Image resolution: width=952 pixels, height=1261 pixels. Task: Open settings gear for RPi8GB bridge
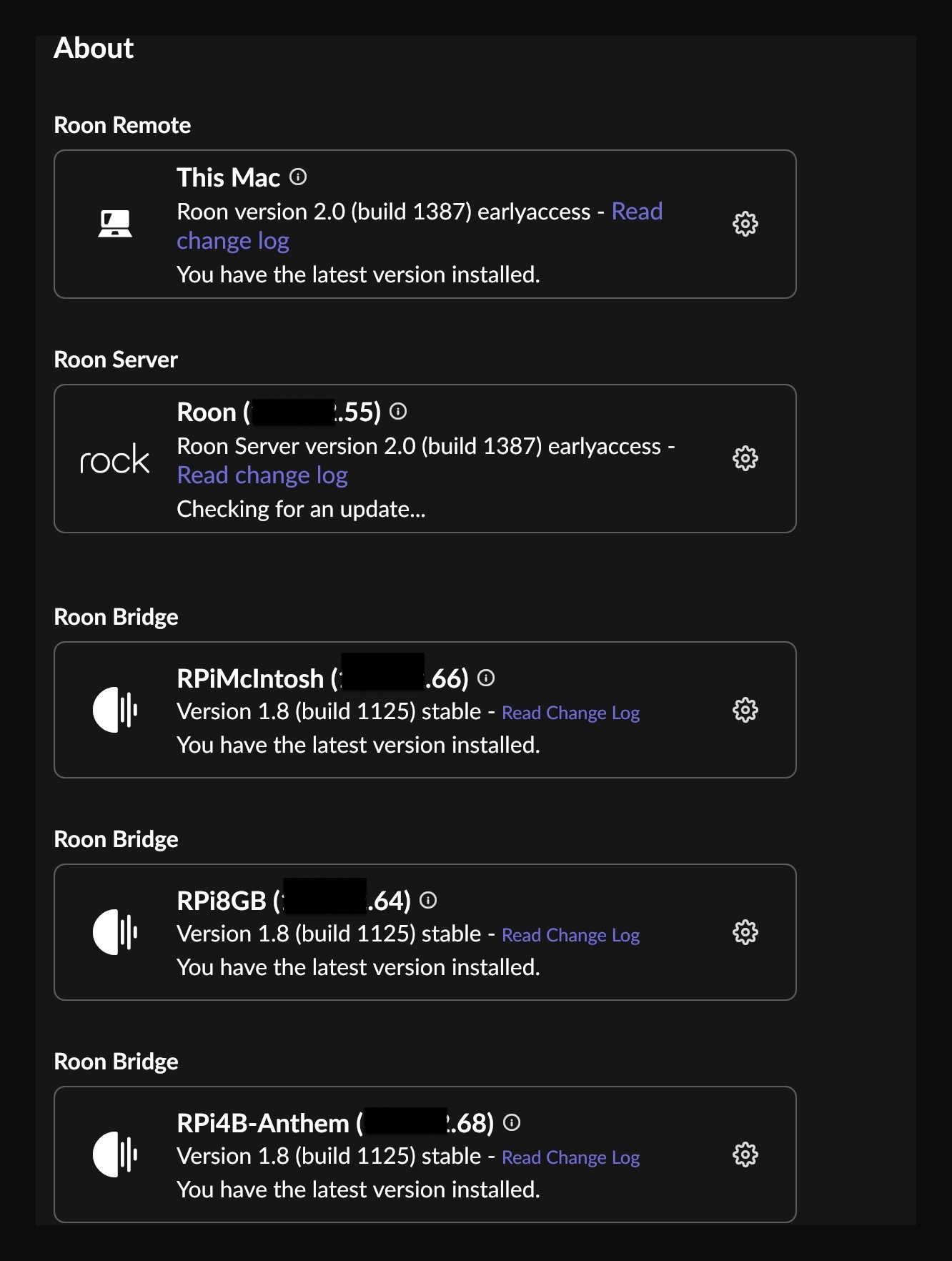745,932
